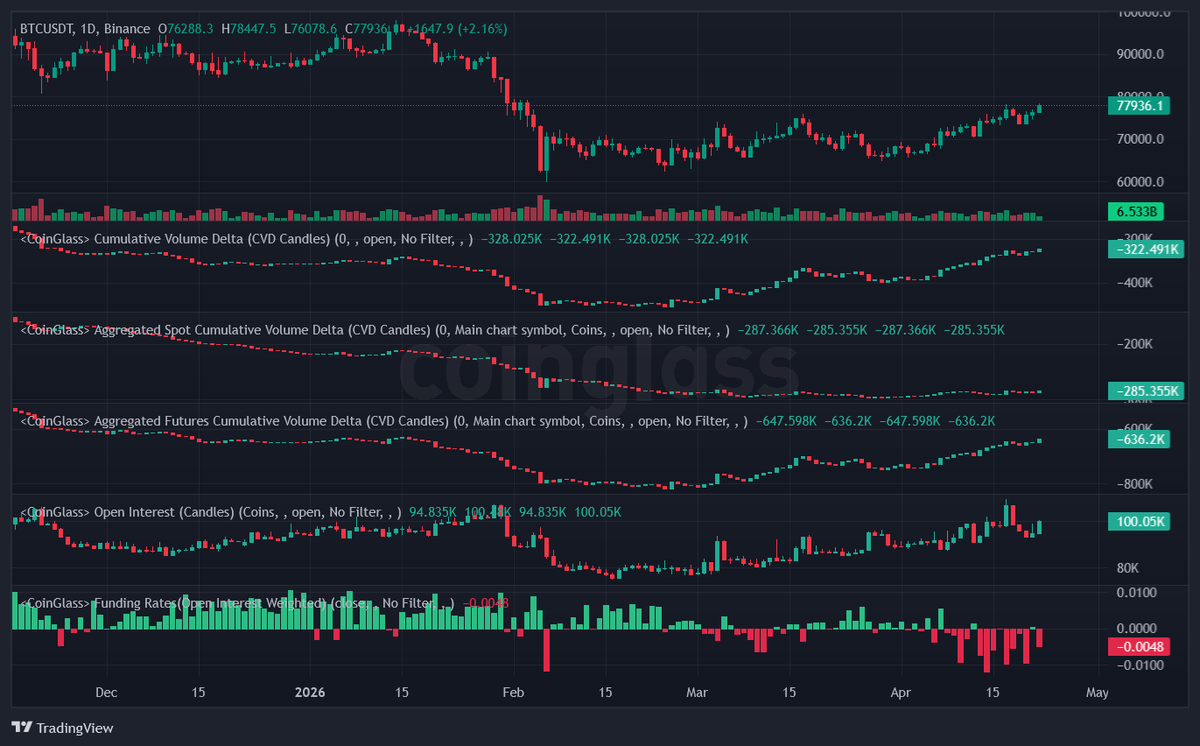Click the -647.598K value in Futures CVD legend
This screenshot has height=746, width=1200.
(x=788, y=421)
